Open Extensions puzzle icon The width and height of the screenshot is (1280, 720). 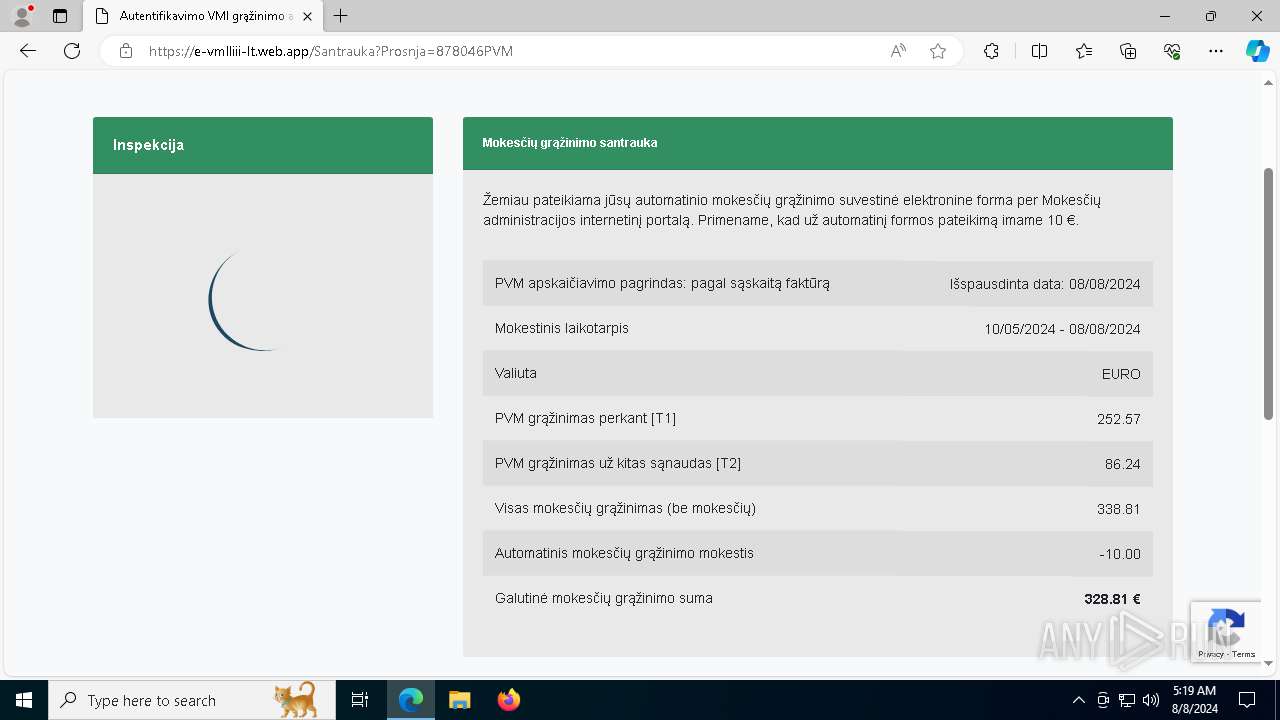coord(991,51)
